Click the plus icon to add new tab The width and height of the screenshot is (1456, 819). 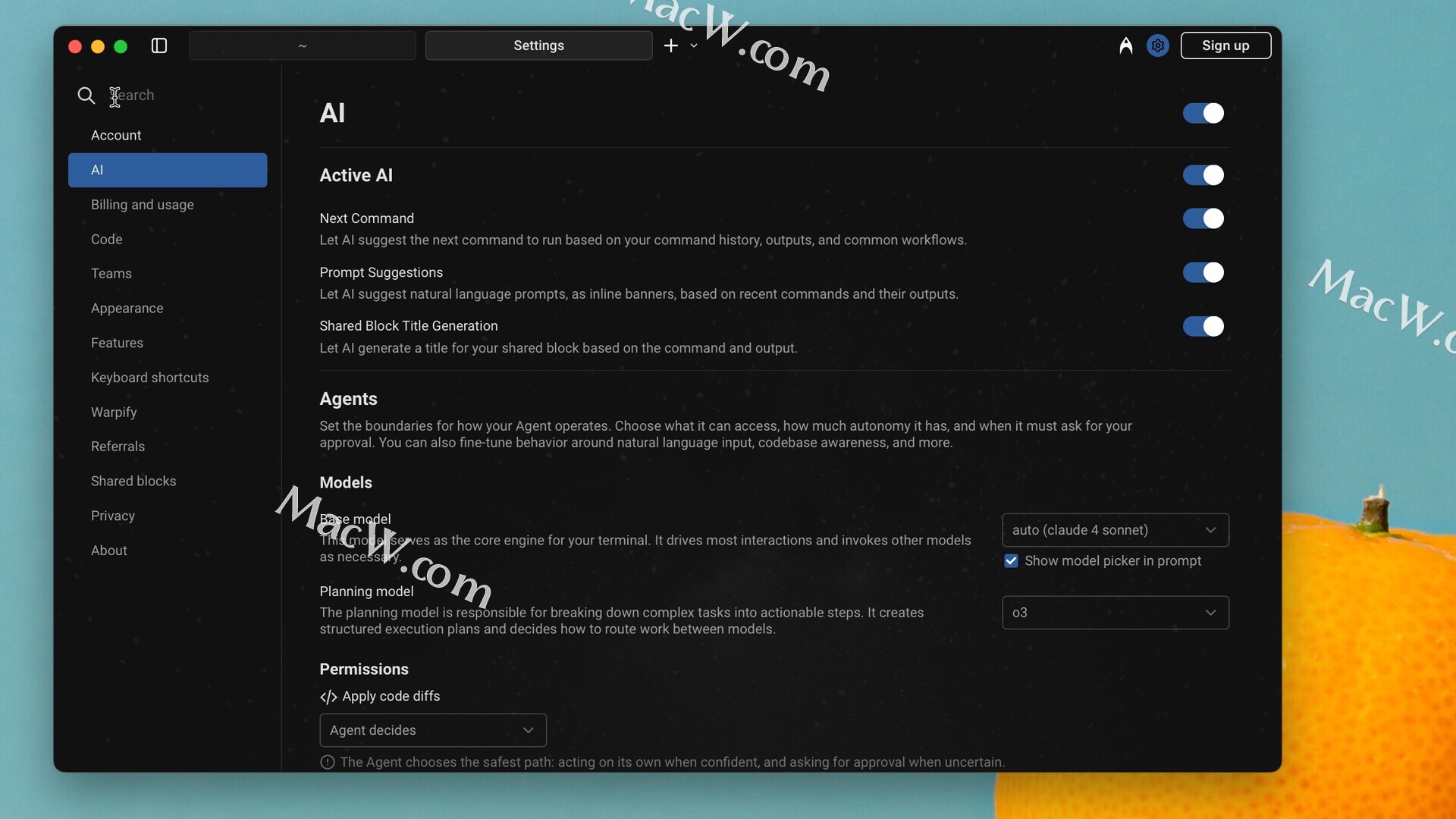coord(671,45)
